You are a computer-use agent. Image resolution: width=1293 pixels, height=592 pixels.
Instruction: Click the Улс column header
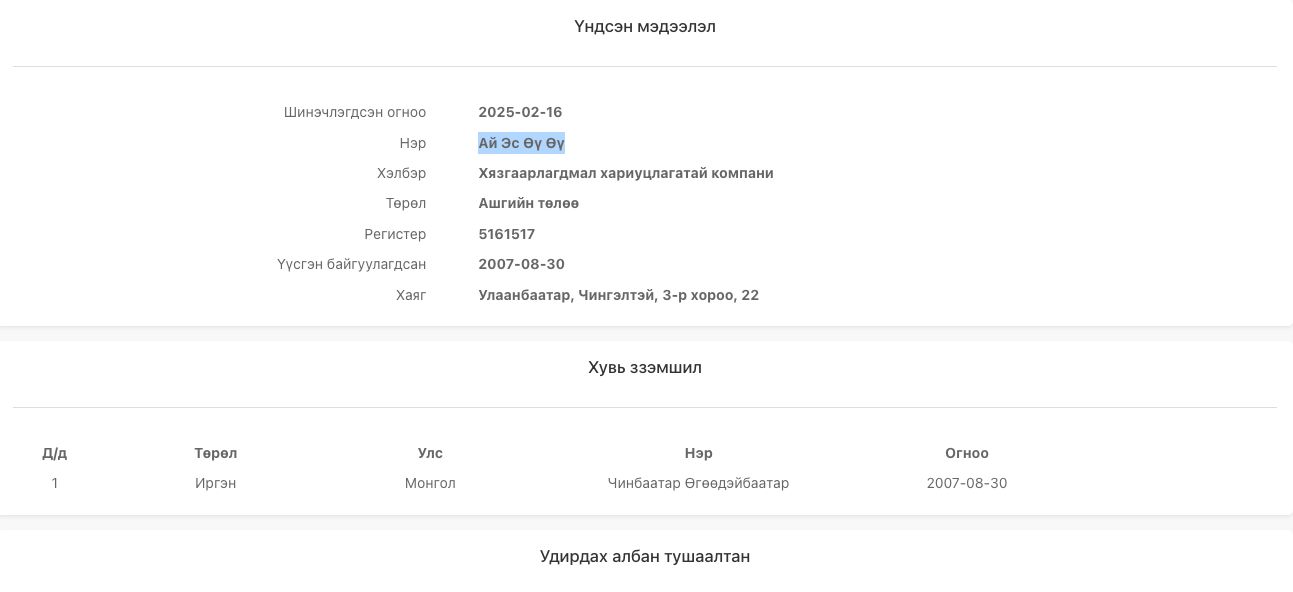pyautogui.click(x=430, y=453)
